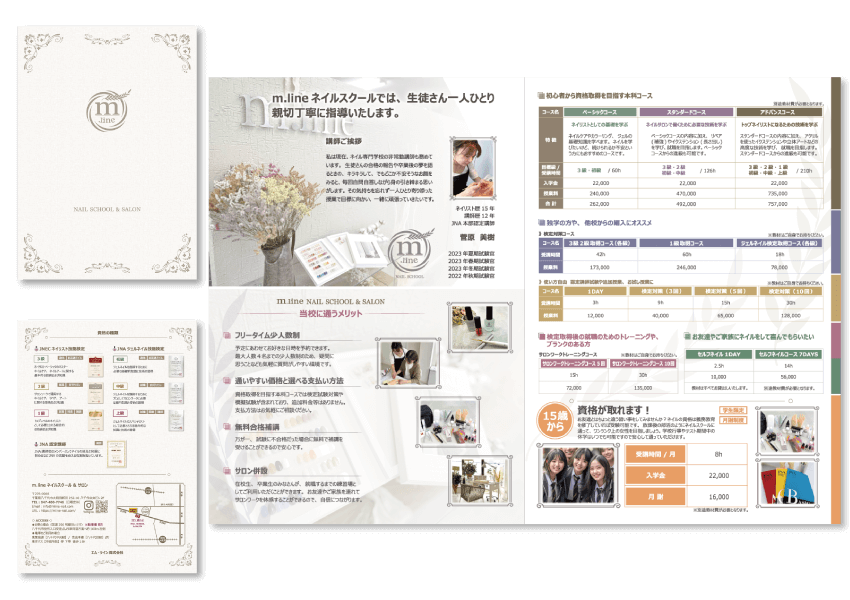Click the セルフネイル 1DAY header
Screen dimensions: 850x600
click(x=720, y=355)
